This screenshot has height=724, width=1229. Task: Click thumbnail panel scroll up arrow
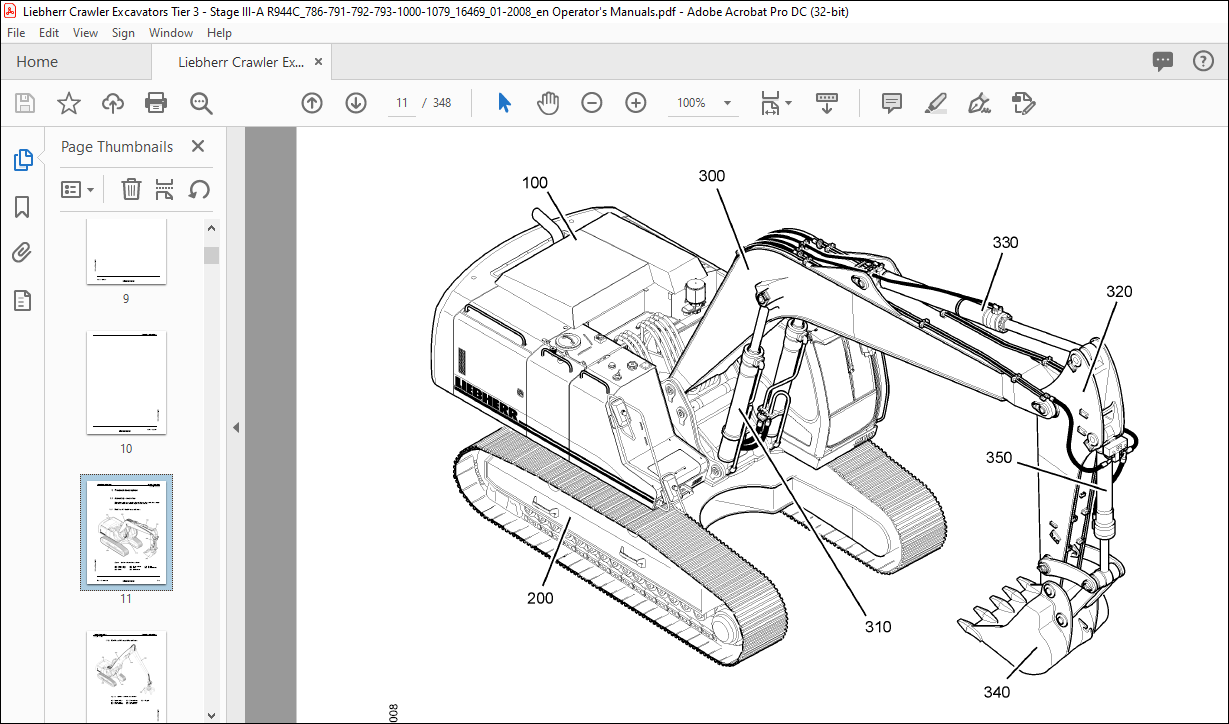(x=211, y=227)
